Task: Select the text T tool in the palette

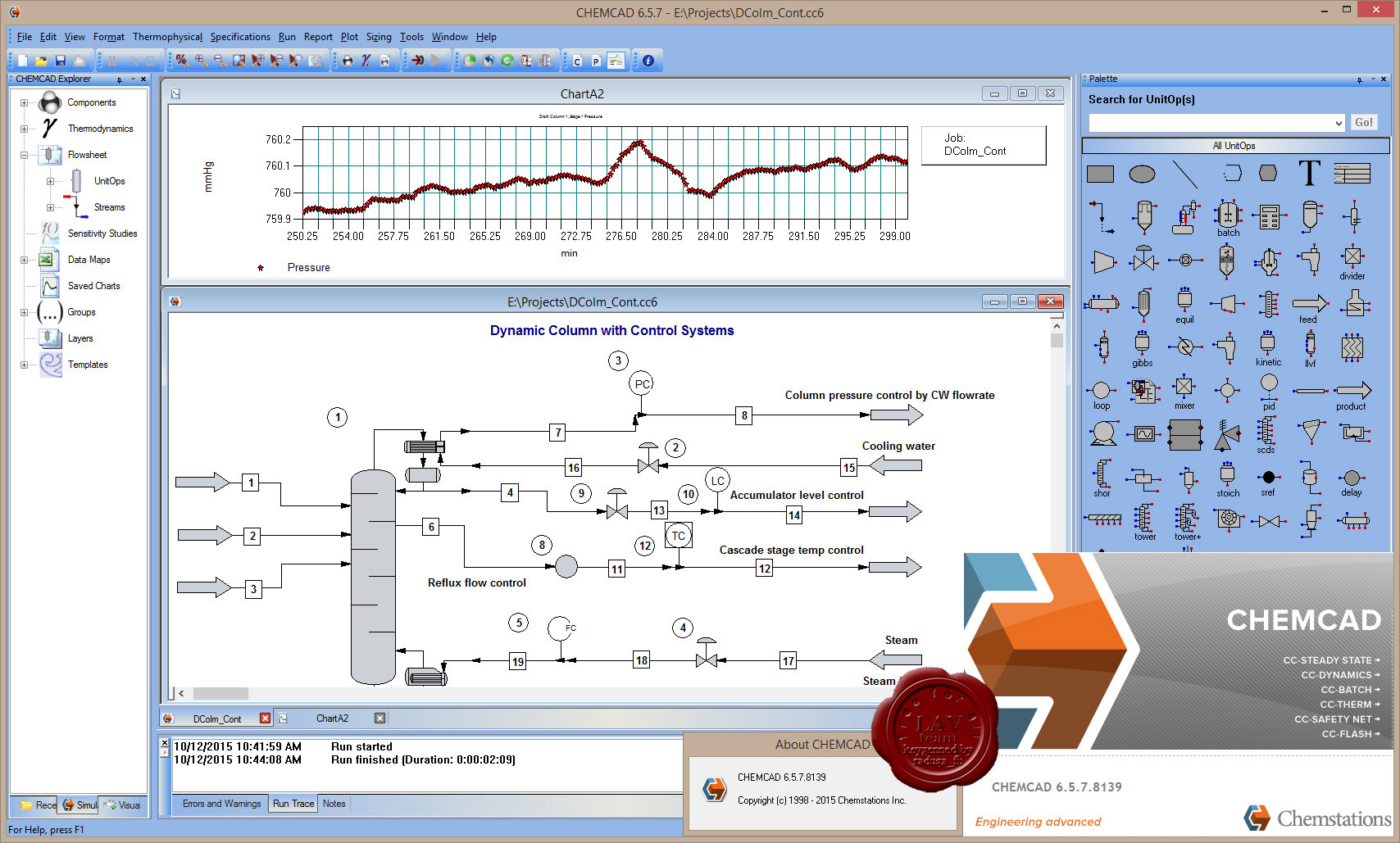Action: [1309, 173]
